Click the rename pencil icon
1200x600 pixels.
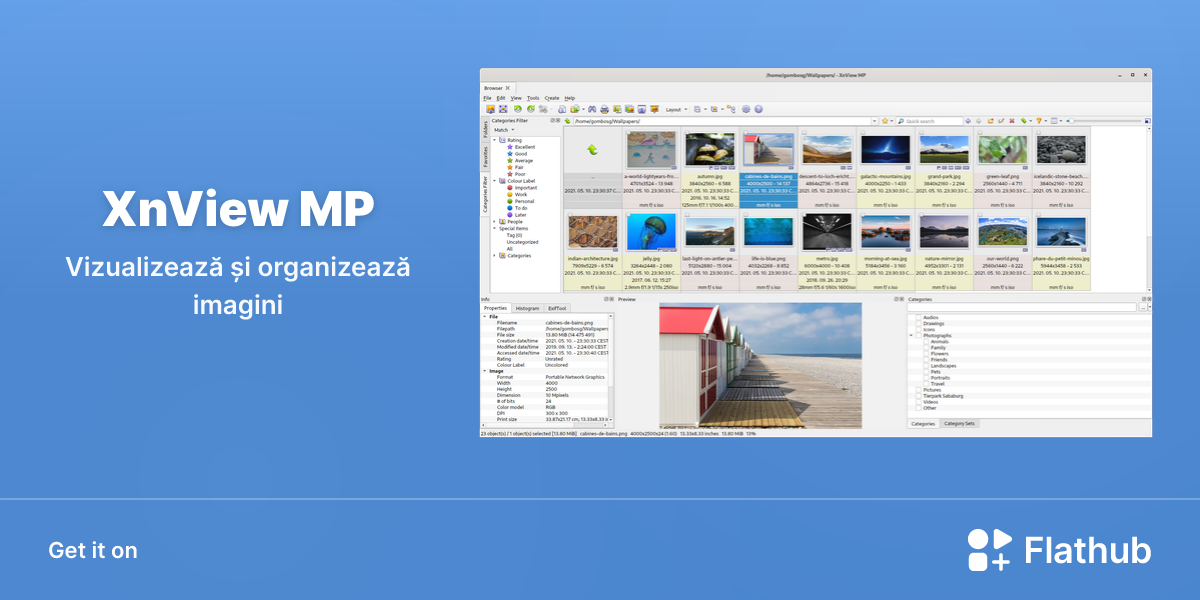[1001, 121]
